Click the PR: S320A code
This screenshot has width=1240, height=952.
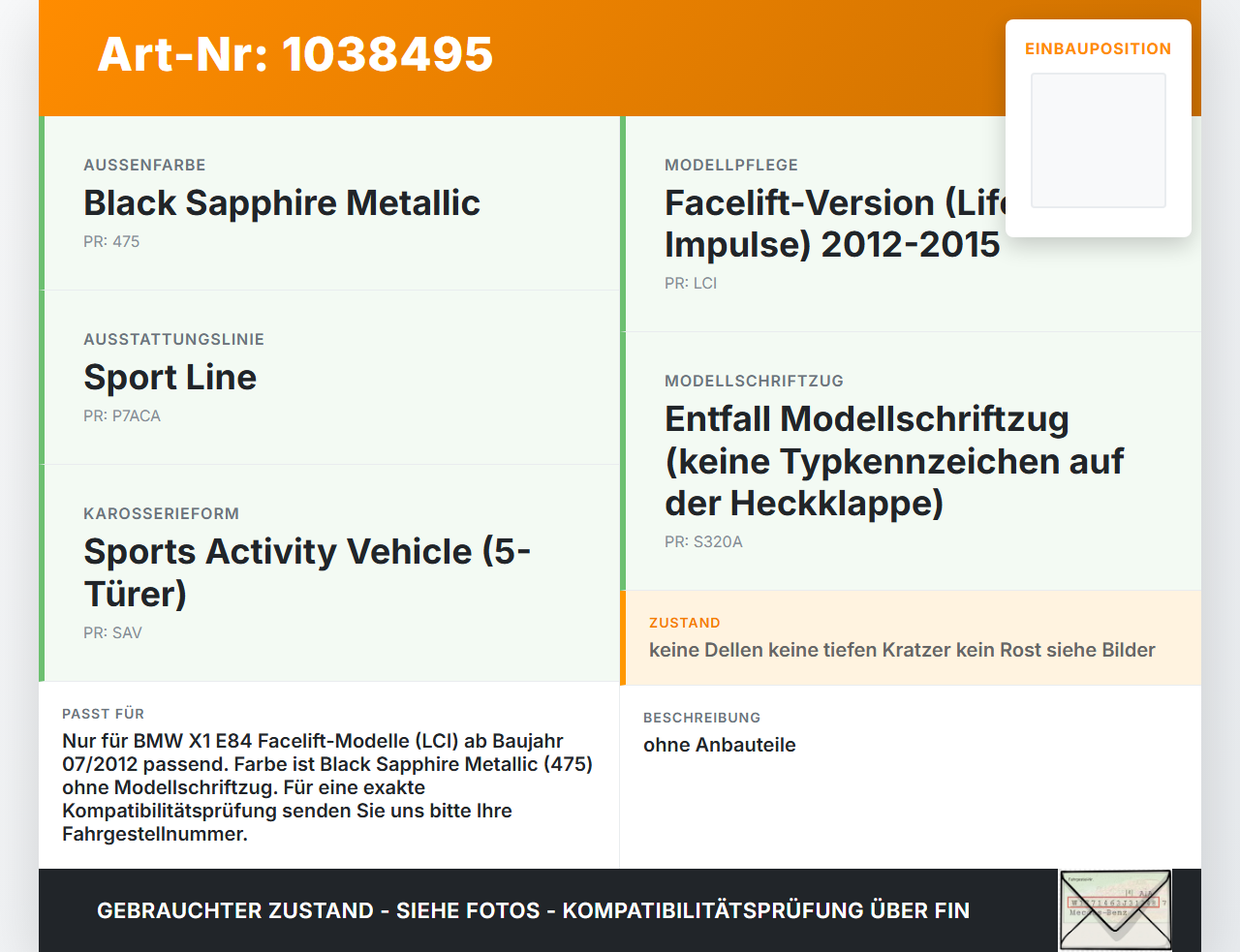click(x=703, y=542)
